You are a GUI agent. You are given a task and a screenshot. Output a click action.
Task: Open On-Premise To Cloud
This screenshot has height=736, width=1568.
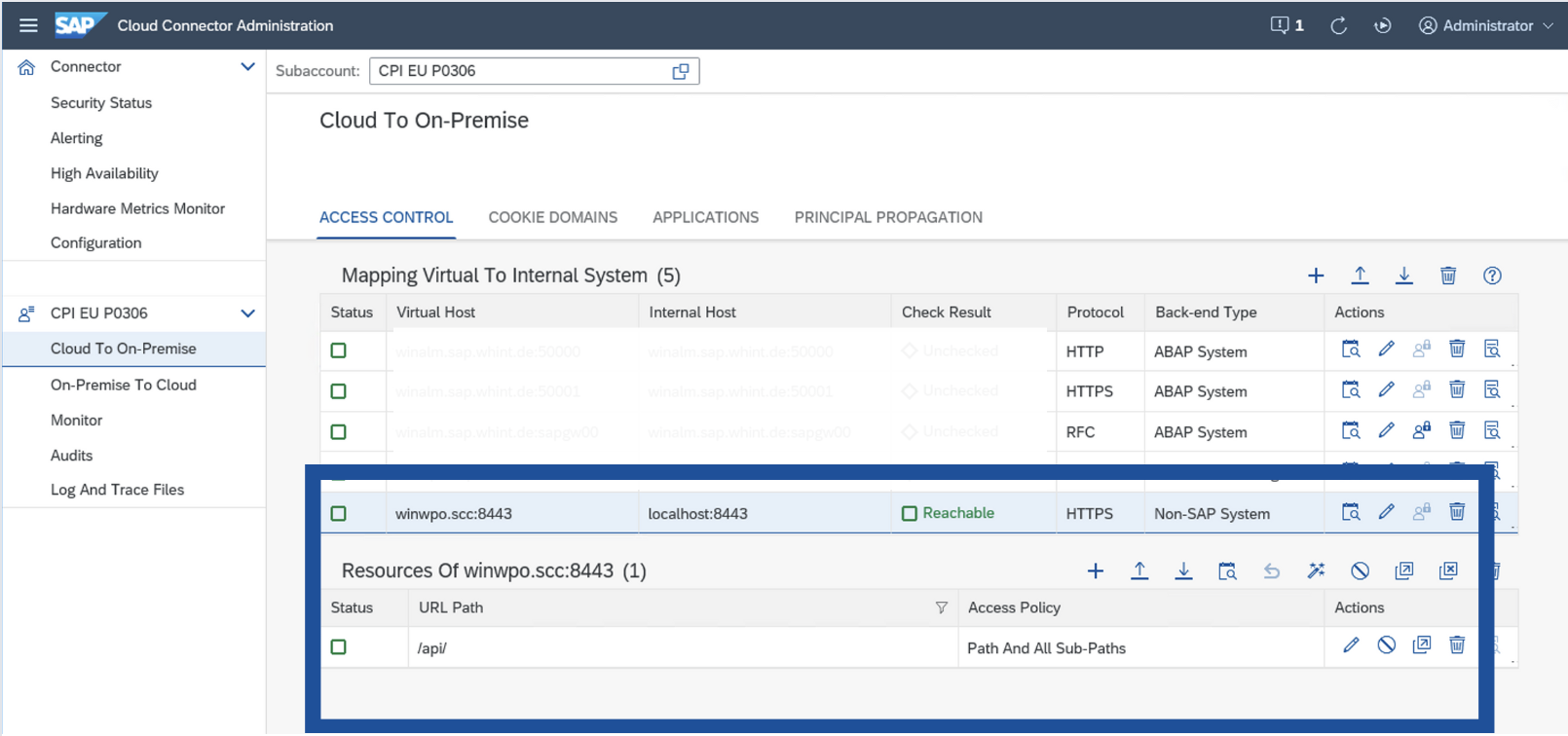tap(124, 386)
